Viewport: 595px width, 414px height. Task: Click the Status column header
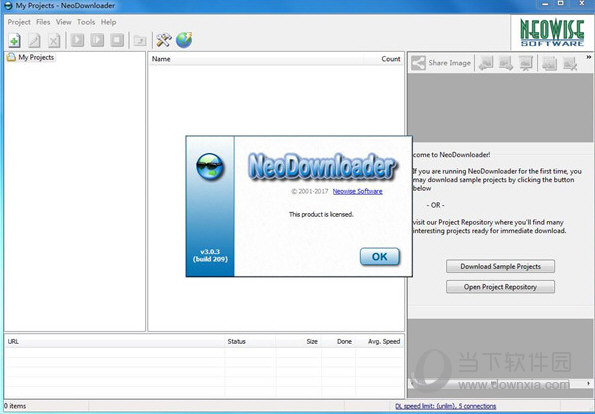point(250,342)
